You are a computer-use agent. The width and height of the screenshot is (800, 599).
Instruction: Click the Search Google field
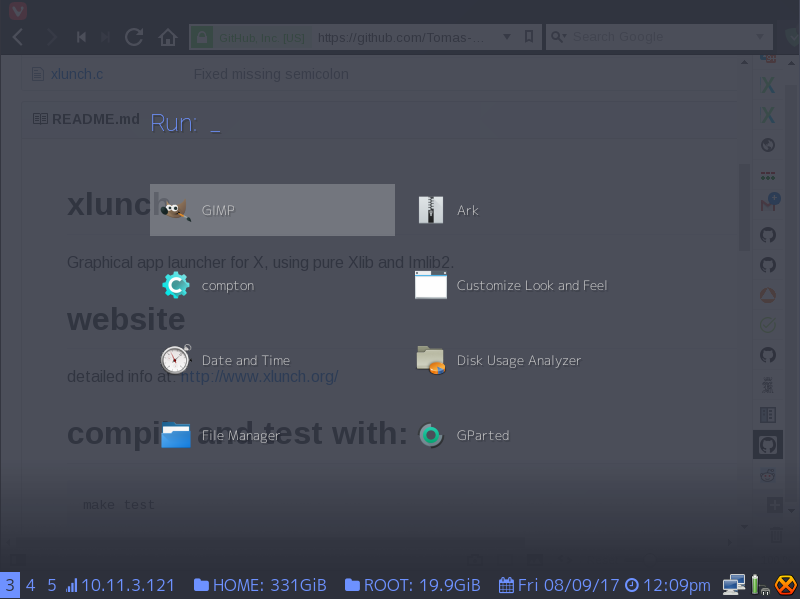661,37
